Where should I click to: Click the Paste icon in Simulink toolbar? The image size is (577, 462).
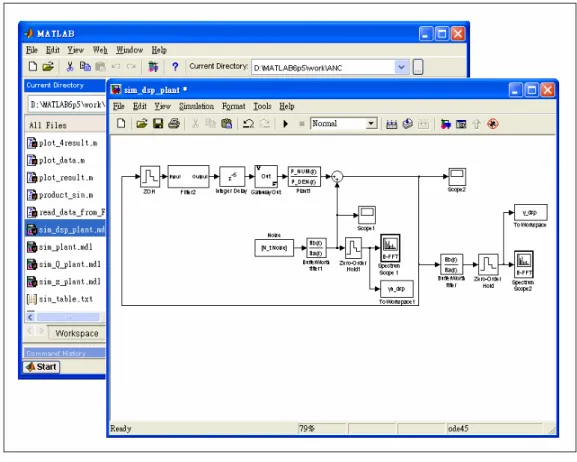[x=227, y=124]
